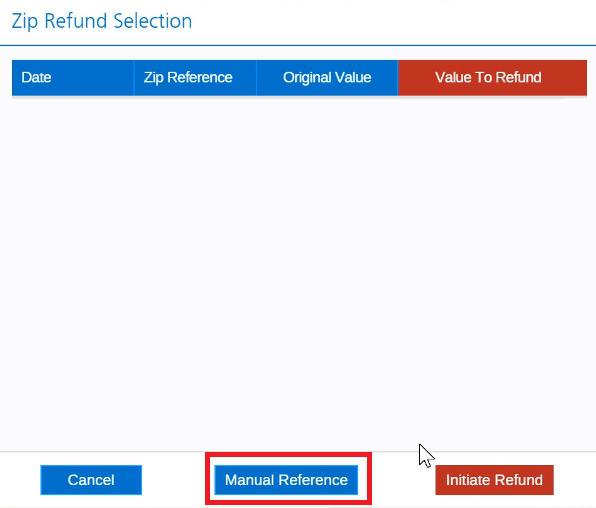Click the red Value To Refund column
The height and width of the screenshot is (508, 596).
click(x=493, y=78)
